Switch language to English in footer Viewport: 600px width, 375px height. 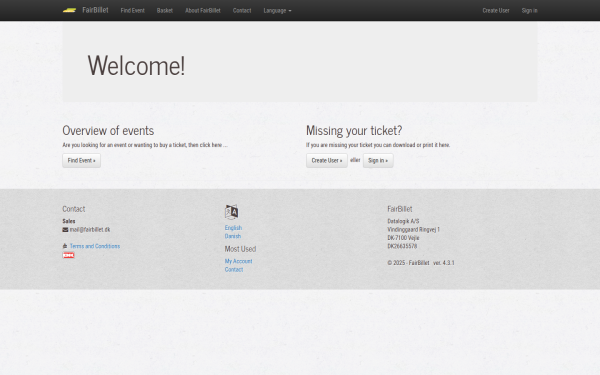(233, 228)
